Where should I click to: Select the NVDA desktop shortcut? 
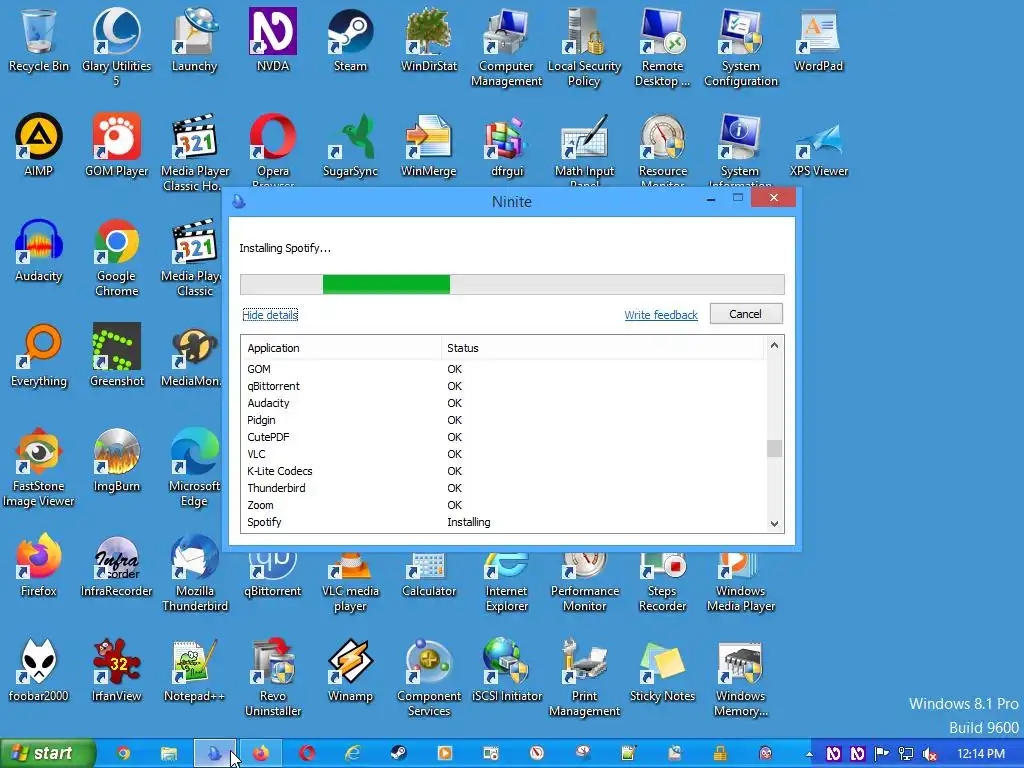[x=272, y=39]
